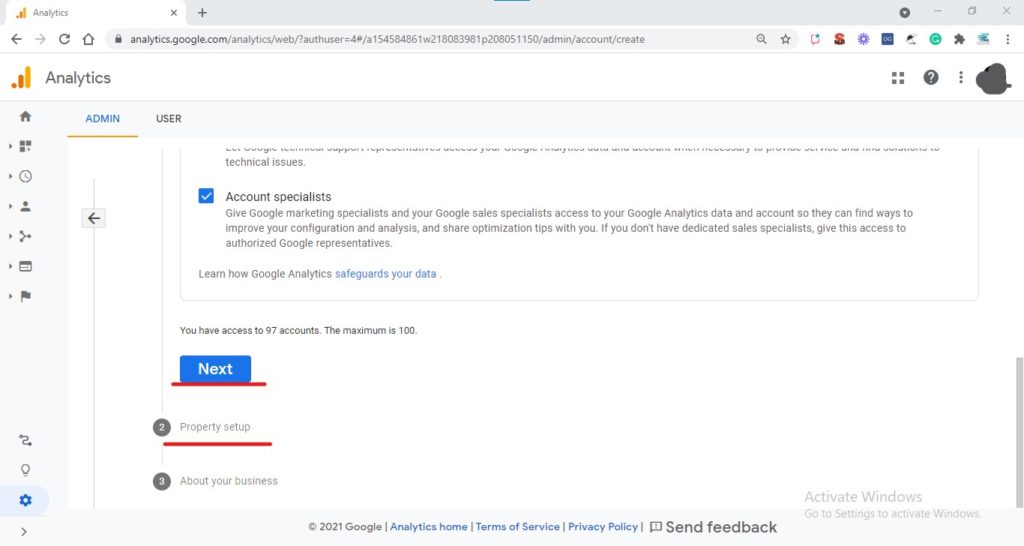Expand Realtime reports arrow
1024x546 pixels.
[x=10, y=176]
